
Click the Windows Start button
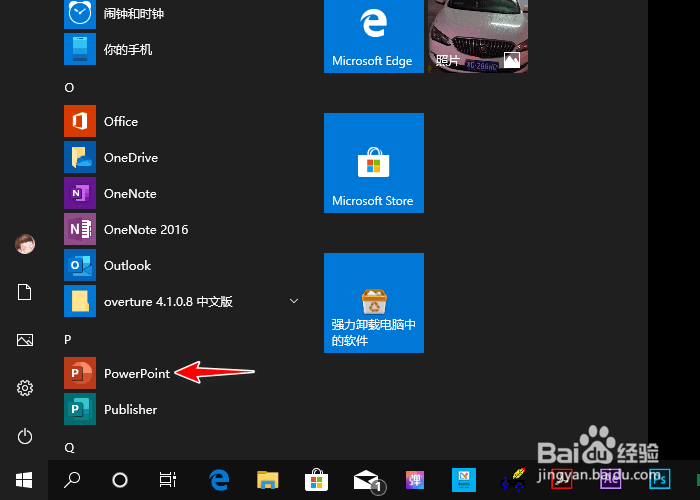coord(24,480)
